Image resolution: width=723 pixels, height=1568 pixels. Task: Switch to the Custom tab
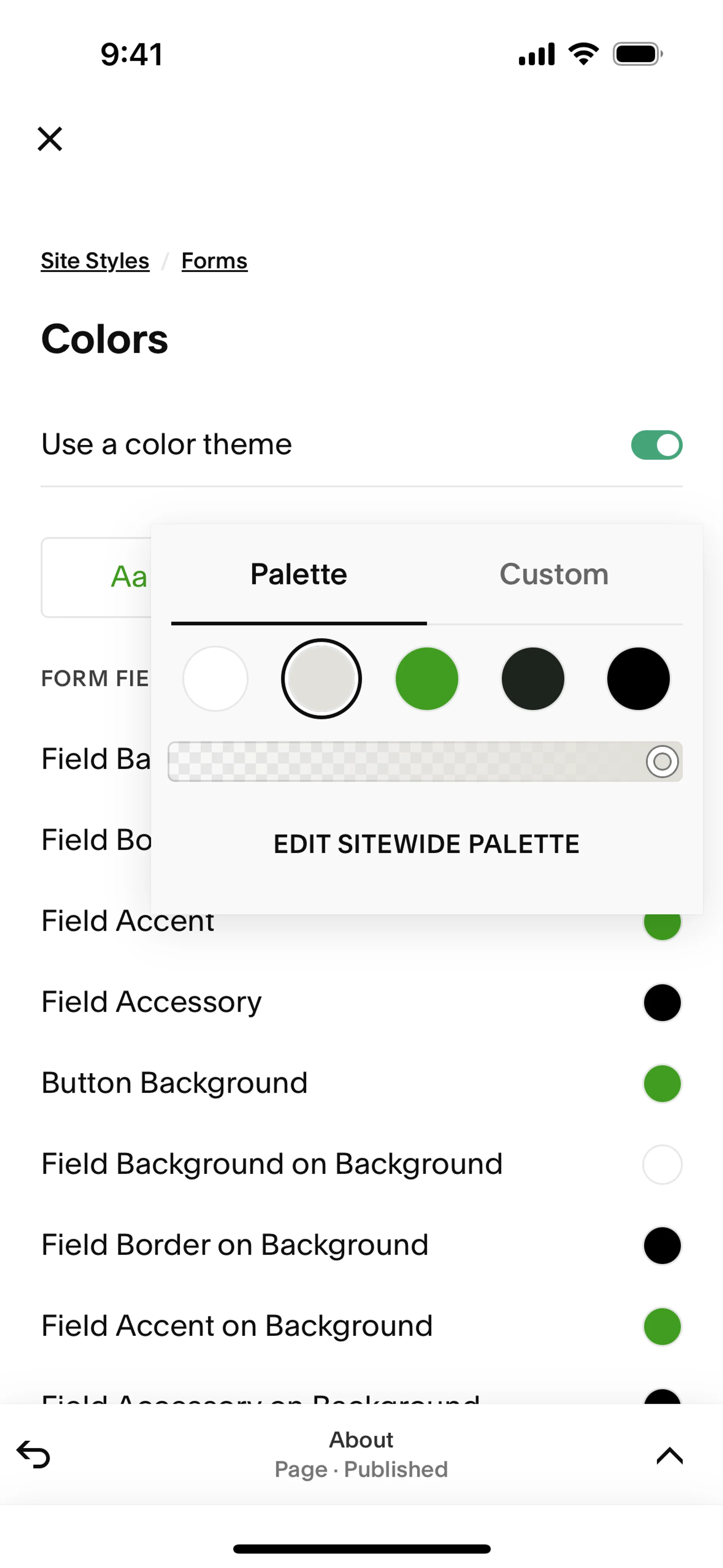[x=554, y=575]
